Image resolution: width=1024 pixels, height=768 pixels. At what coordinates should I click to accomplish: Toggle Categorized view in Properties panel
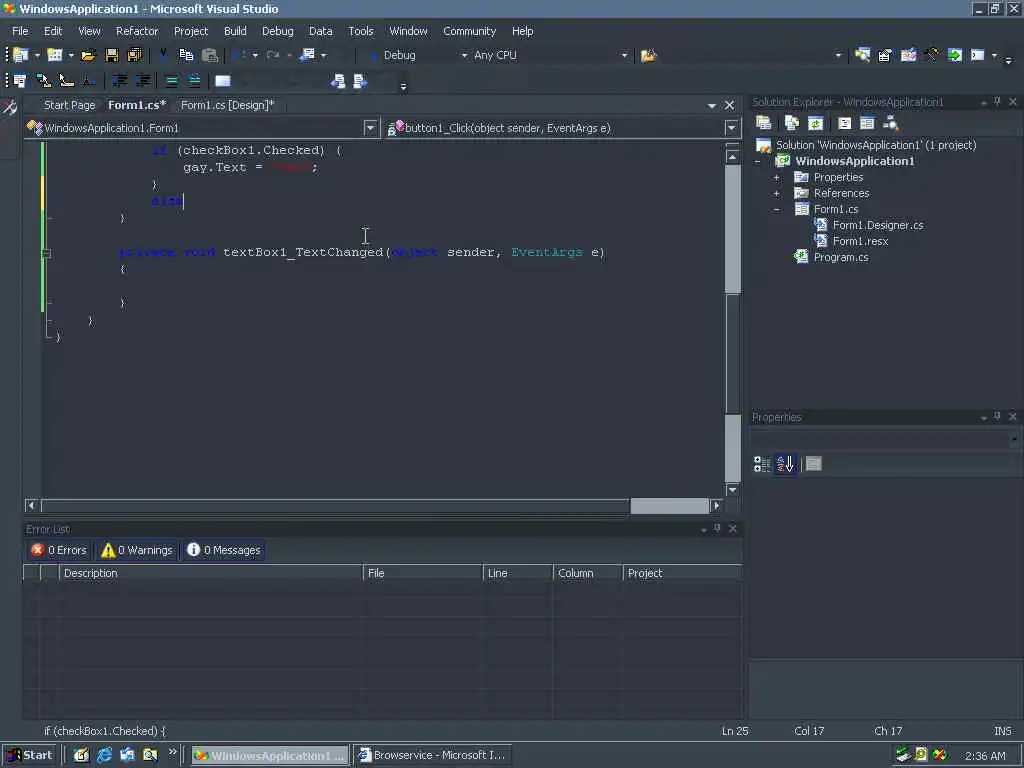point(762,464)
